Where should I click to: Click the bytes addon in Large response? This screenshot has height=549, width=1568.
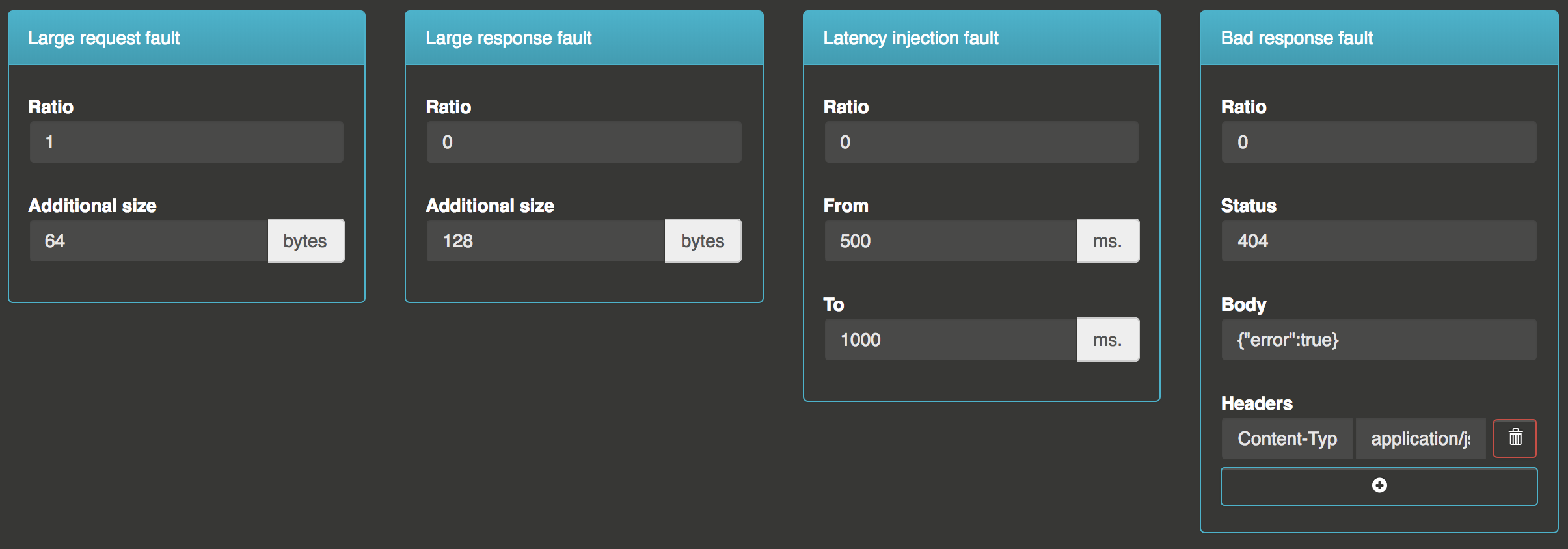point(703,241)
